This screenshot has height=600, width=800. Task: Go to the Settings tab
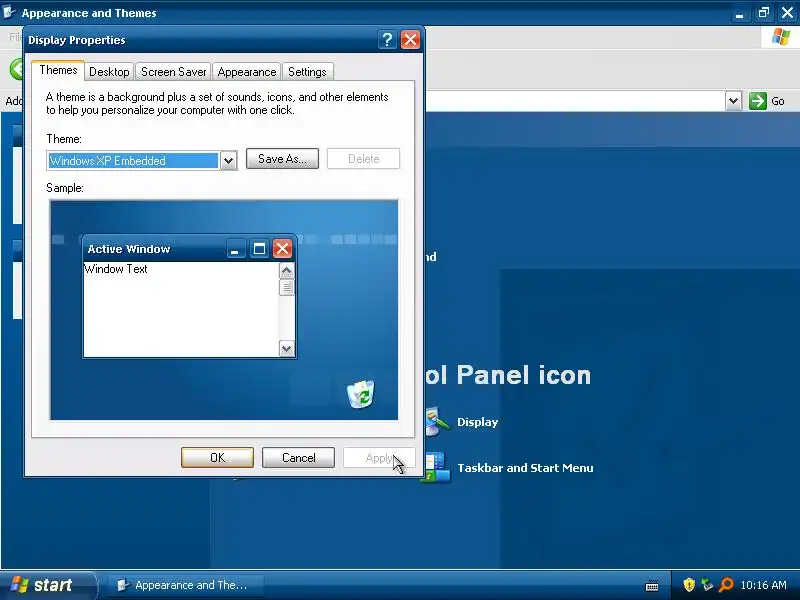coord(307,72)
